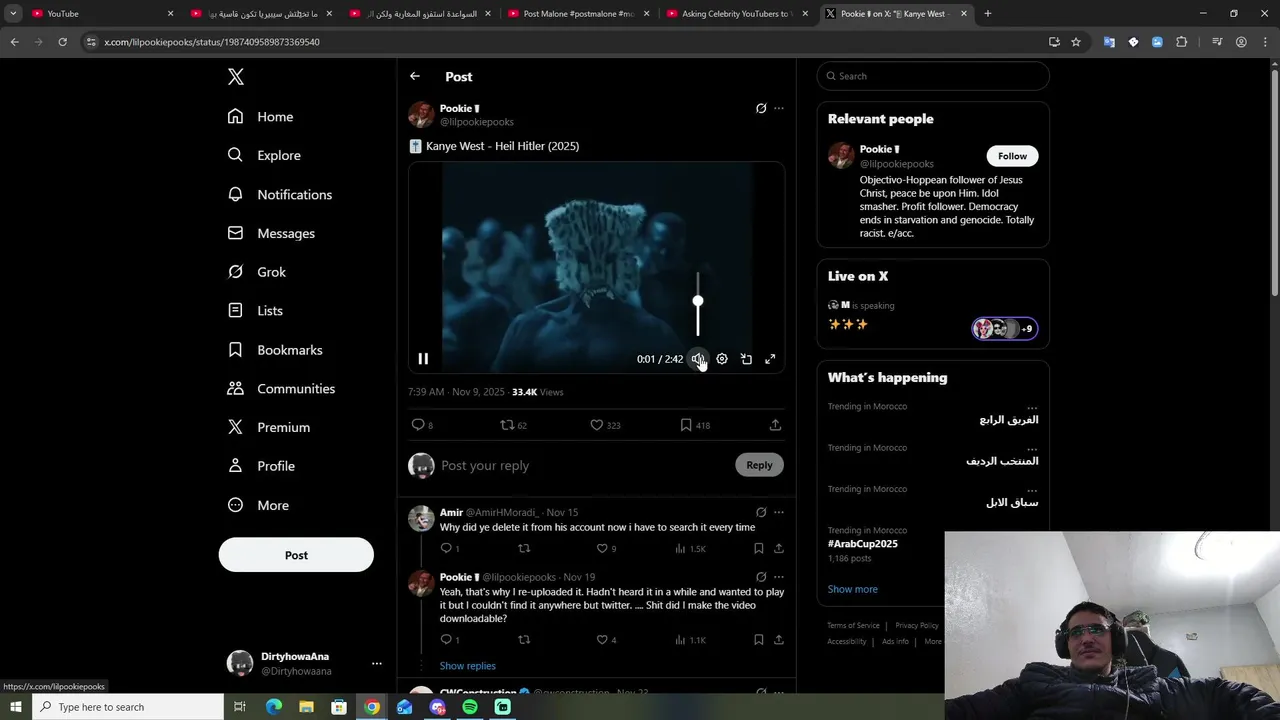The width and height of the screenshot is (1280, 720).
Task: Mute the video volume
Action: coord(698,359)
